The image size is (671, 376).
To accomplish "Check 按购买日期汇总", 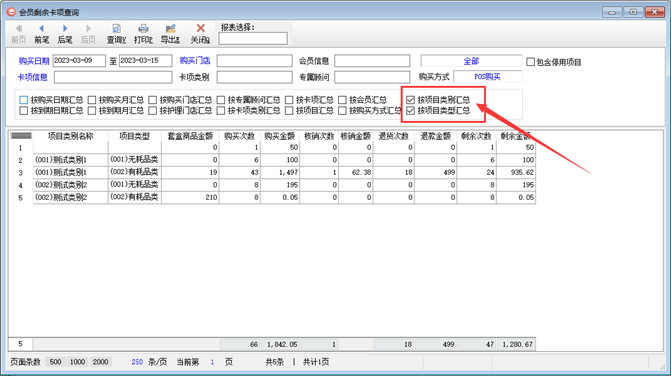I will tap(24, 100).
